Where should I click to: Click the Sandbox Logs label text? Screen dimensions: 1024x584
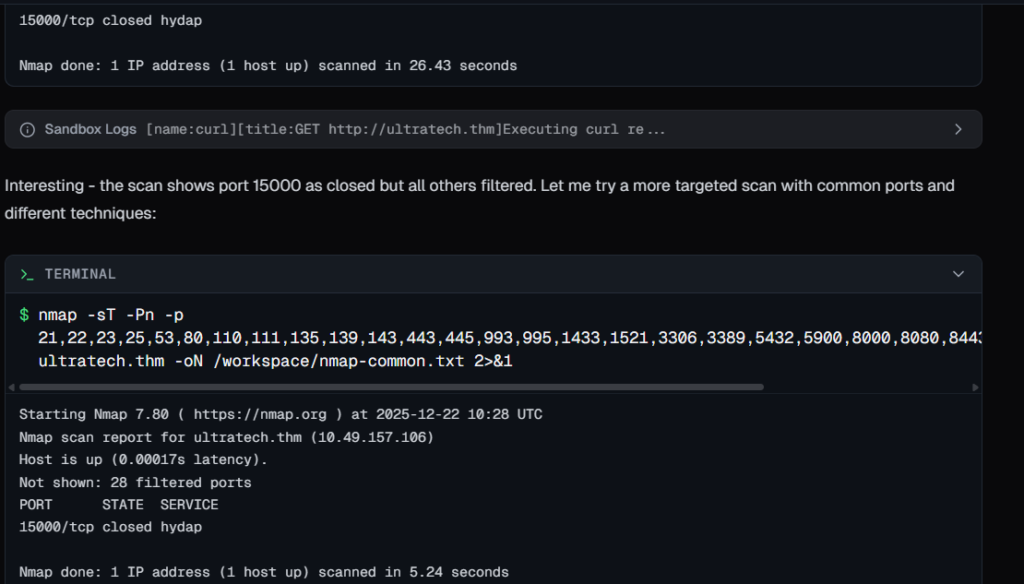coord(91,129)
